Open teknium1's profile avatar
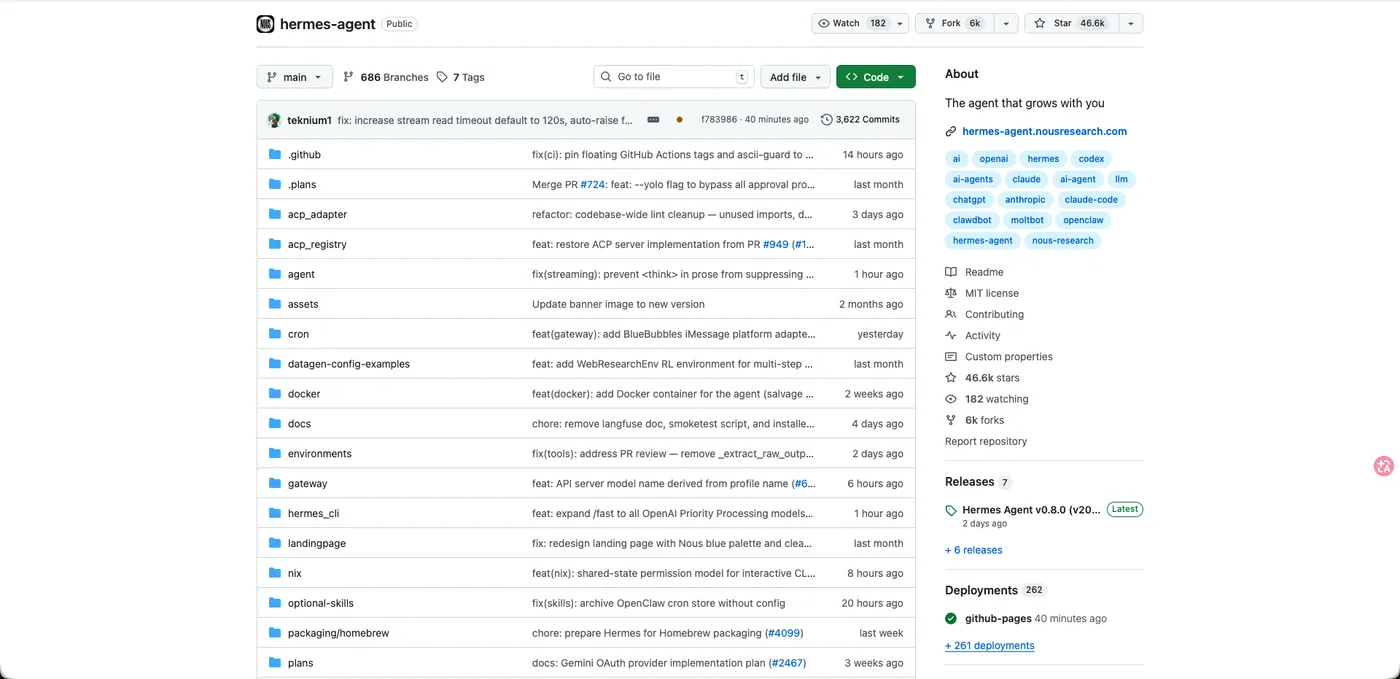The height and width of the screenshot is (679, 1400). (x=273, y=118)
